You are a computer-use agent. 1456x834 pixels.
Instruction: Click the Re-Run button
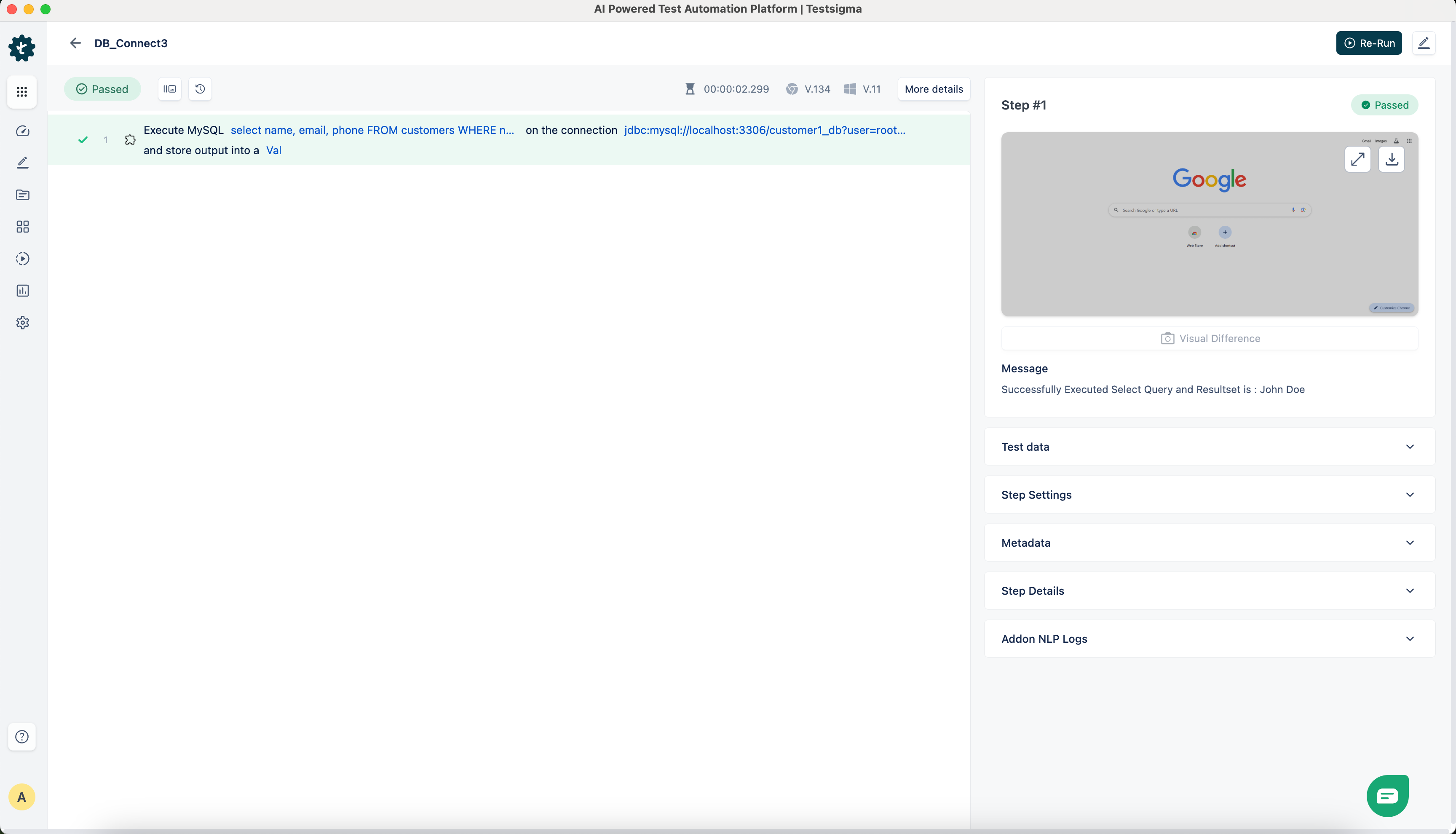pyautogui.click(x=1368, y=43)
